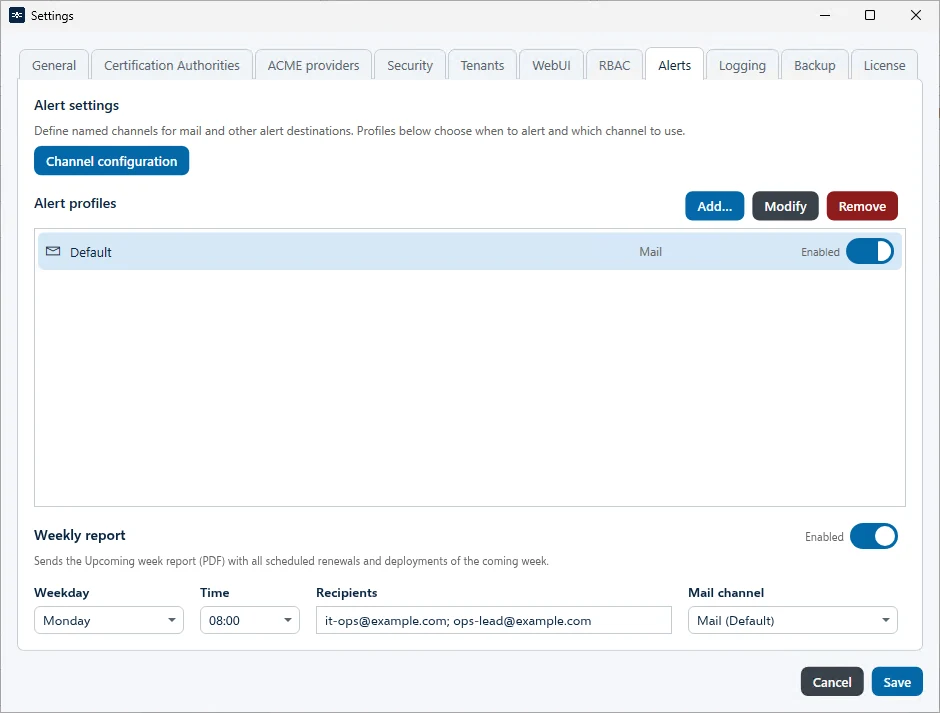Select the Default row name text
Viewport: 940px width, 713px height.
91,252
